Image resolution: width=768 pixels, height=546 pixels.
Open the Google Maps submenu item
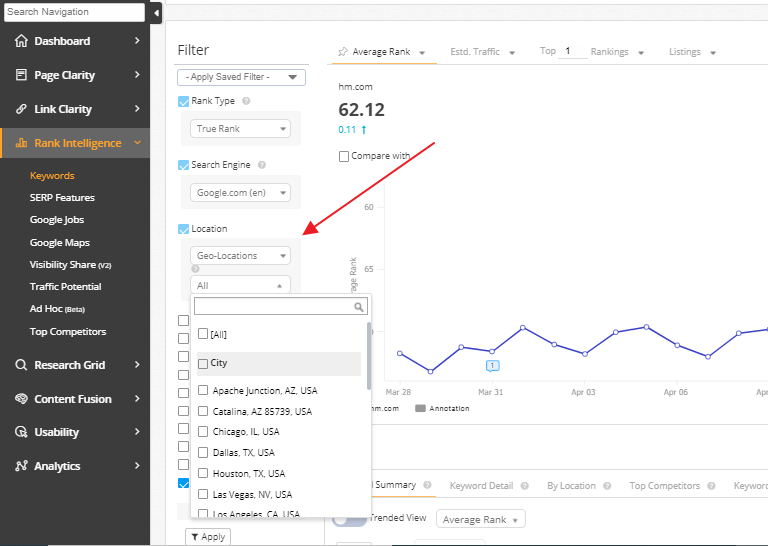click(60, 242)
